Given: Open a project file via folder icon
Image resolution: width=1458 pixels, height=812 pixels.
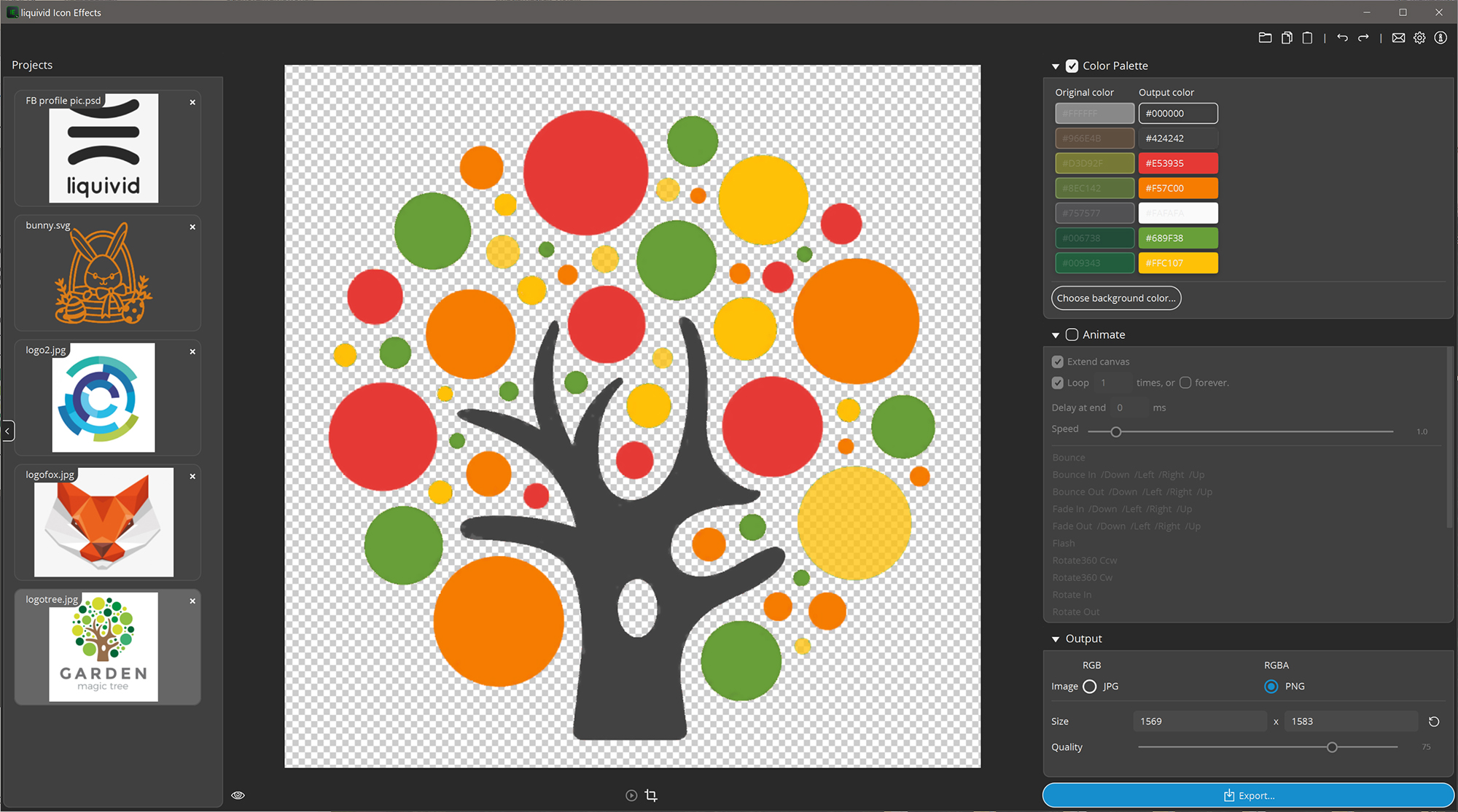Looking at the screenshot, I should [x=1265, y=37].
